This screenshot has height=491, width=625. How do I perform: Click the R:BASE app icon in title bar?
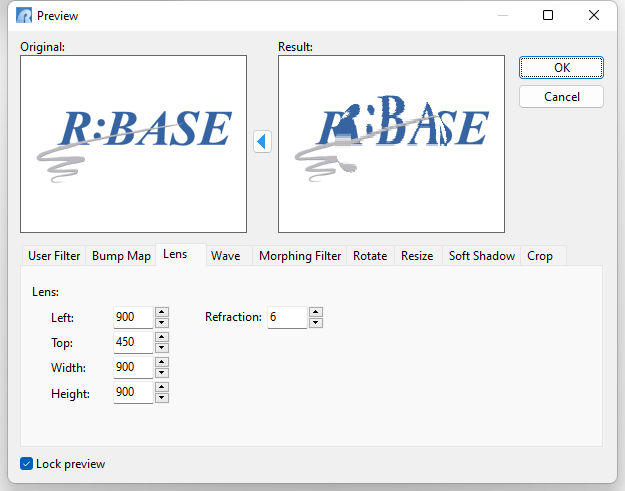(x=24, y=16)
